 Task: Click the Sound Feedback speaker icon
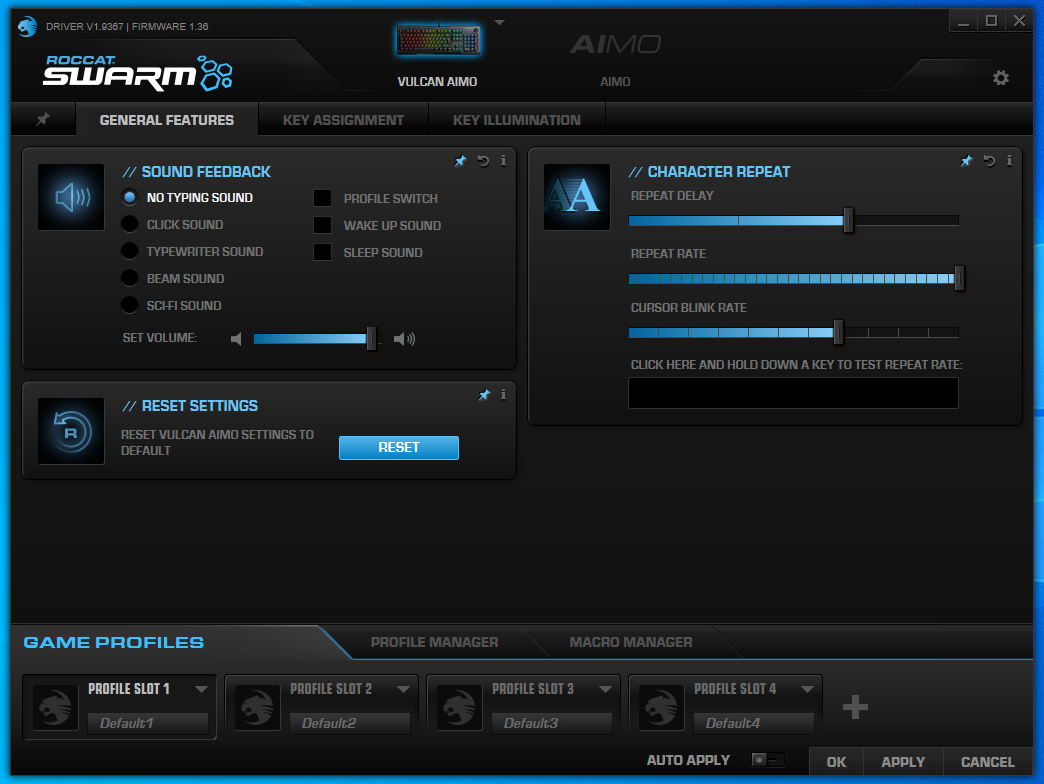click(x=71, y=197)
